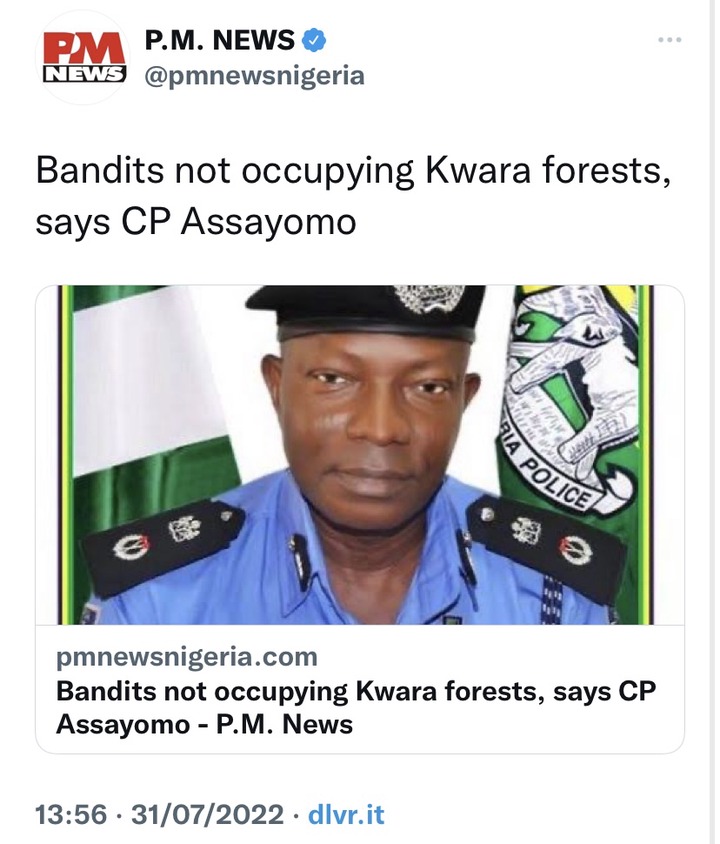This screenshot has height=844, width=720.
Task: Open the three-dot more options menu
Action: 670,40
